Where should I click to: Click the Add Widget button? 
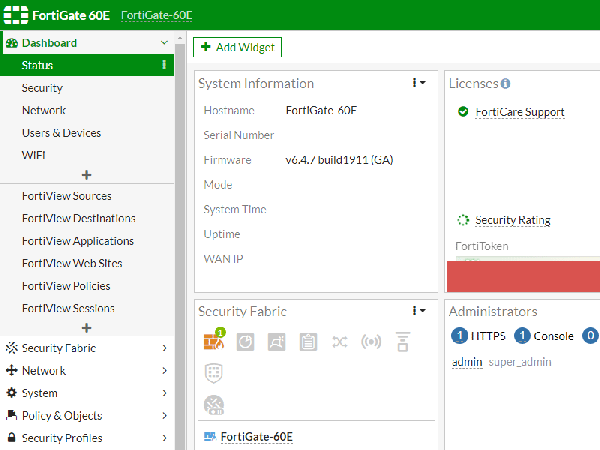pos(237,47)
